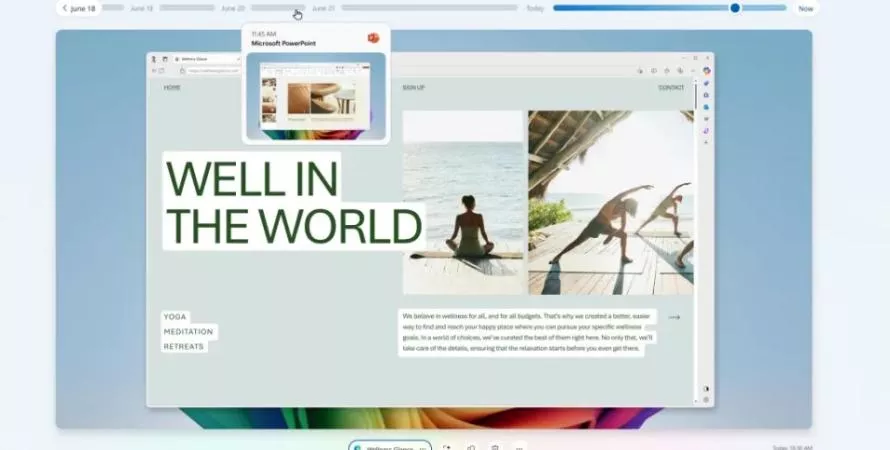Image resolution: width=890 pixels, height=450 pixels.
Task: Select the YOGA category label
Action: tap(175, 317)
